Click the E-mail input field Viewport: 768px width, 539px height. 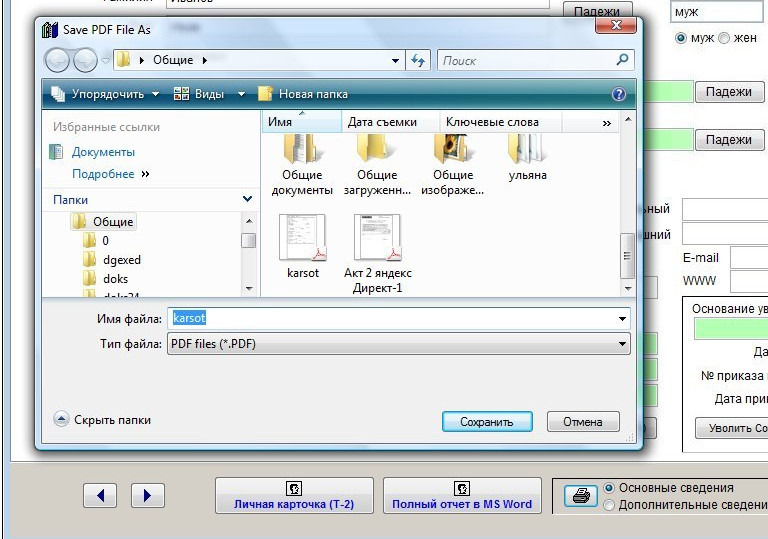click(749, 258)
